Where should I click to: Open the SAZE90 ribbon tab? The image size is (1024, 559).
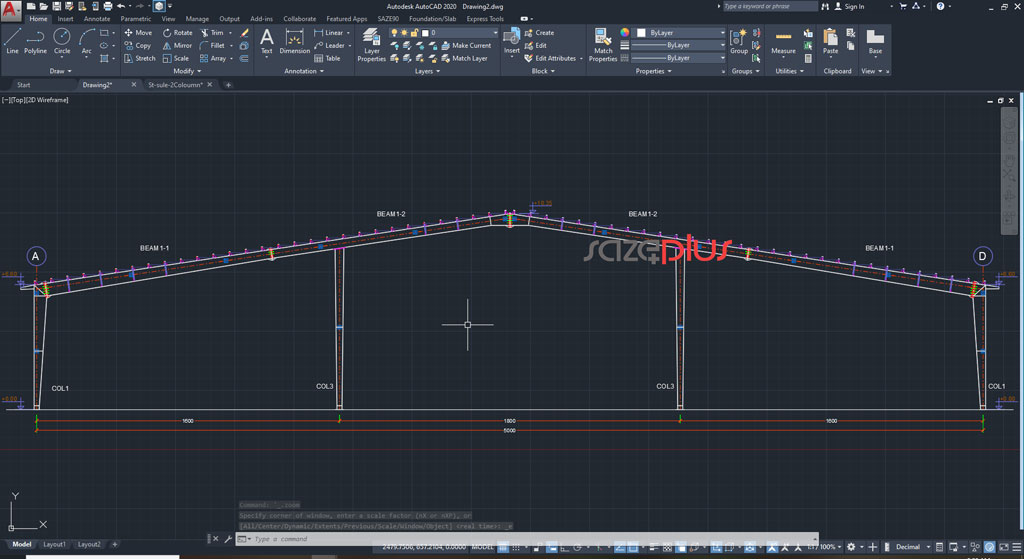[x=388, y=19]
